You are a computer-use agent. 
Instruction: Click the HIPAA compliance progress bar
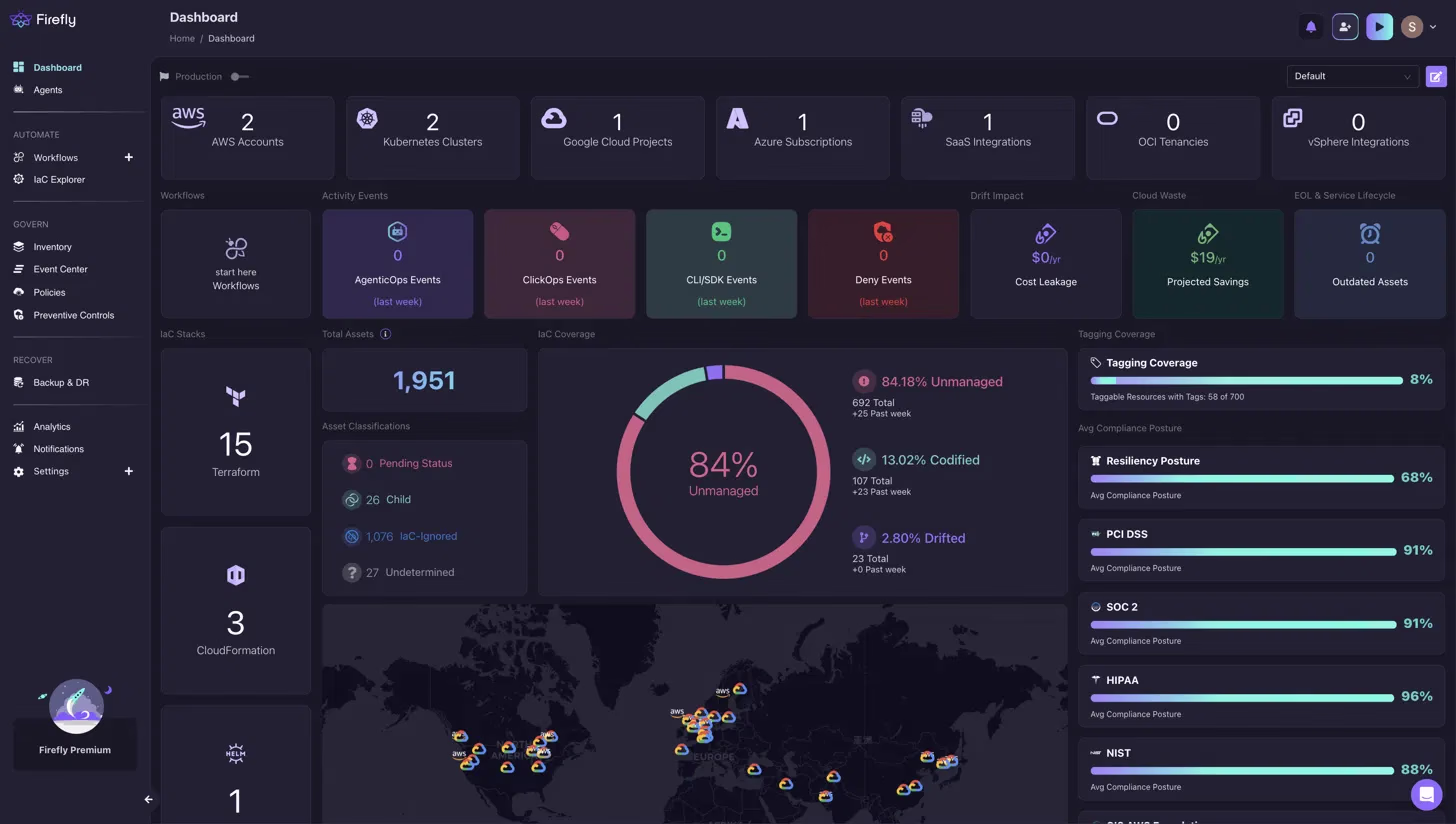(x=1242, y=698)
